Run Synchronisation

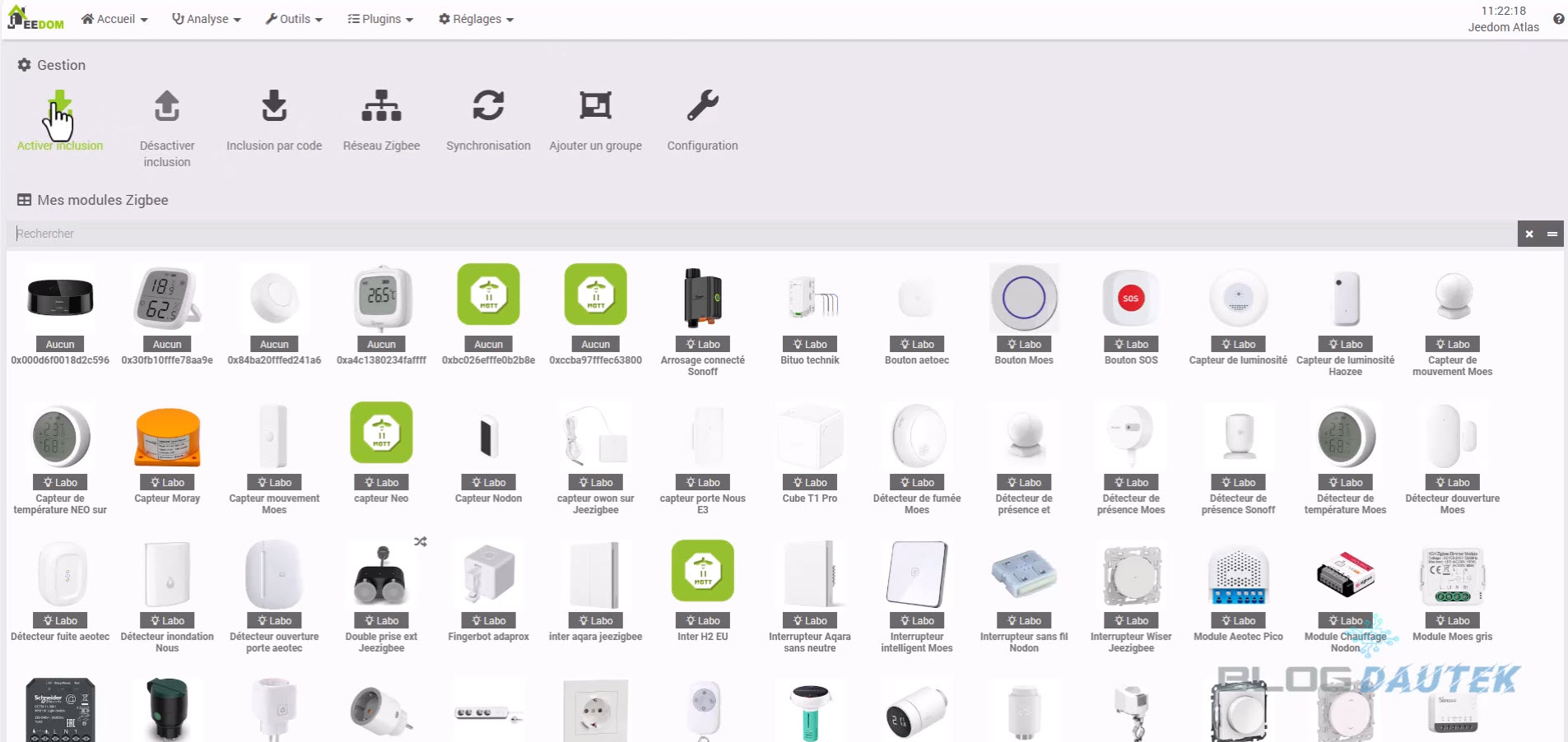tap(488, 107)
